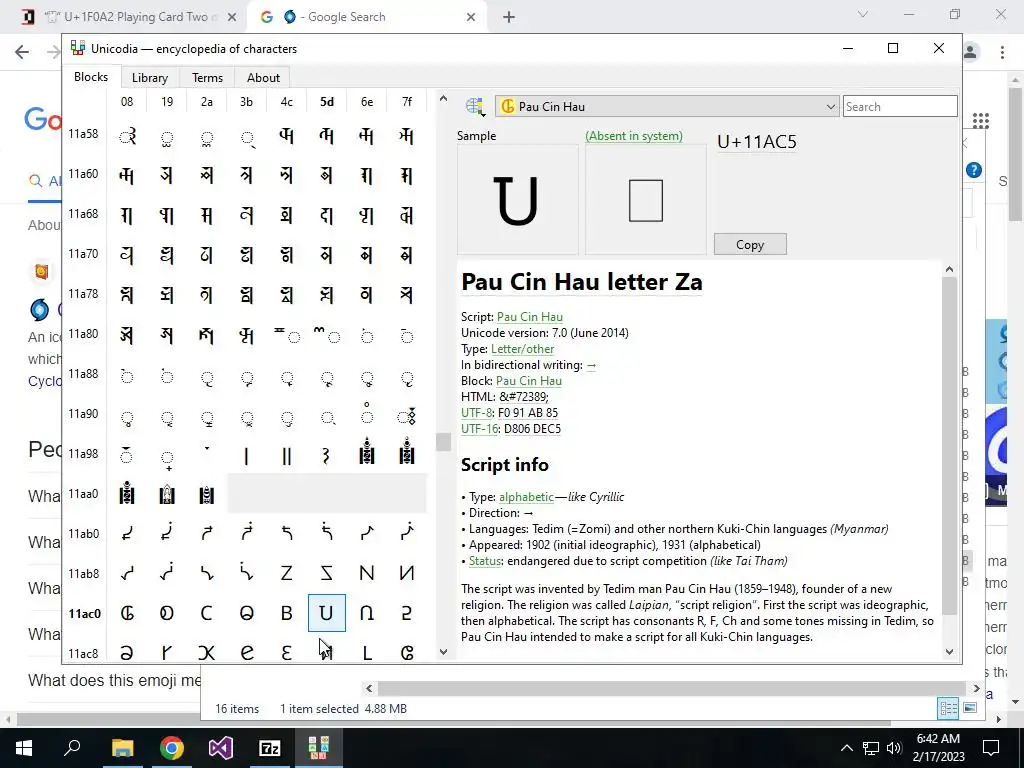Select the C-shaped glyph in row 11ac0
This screenshot has width=1024, height=768.
coord(207,613)
